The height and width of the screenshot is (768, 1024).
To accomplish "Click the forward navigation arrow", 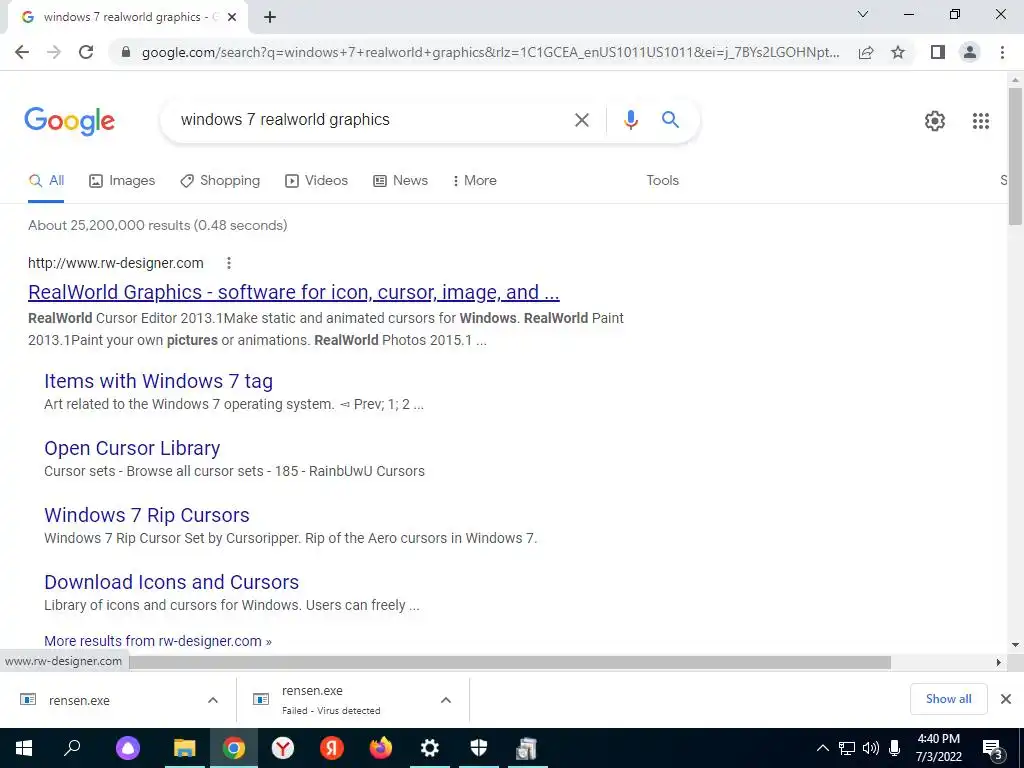I will pos(54,52).
